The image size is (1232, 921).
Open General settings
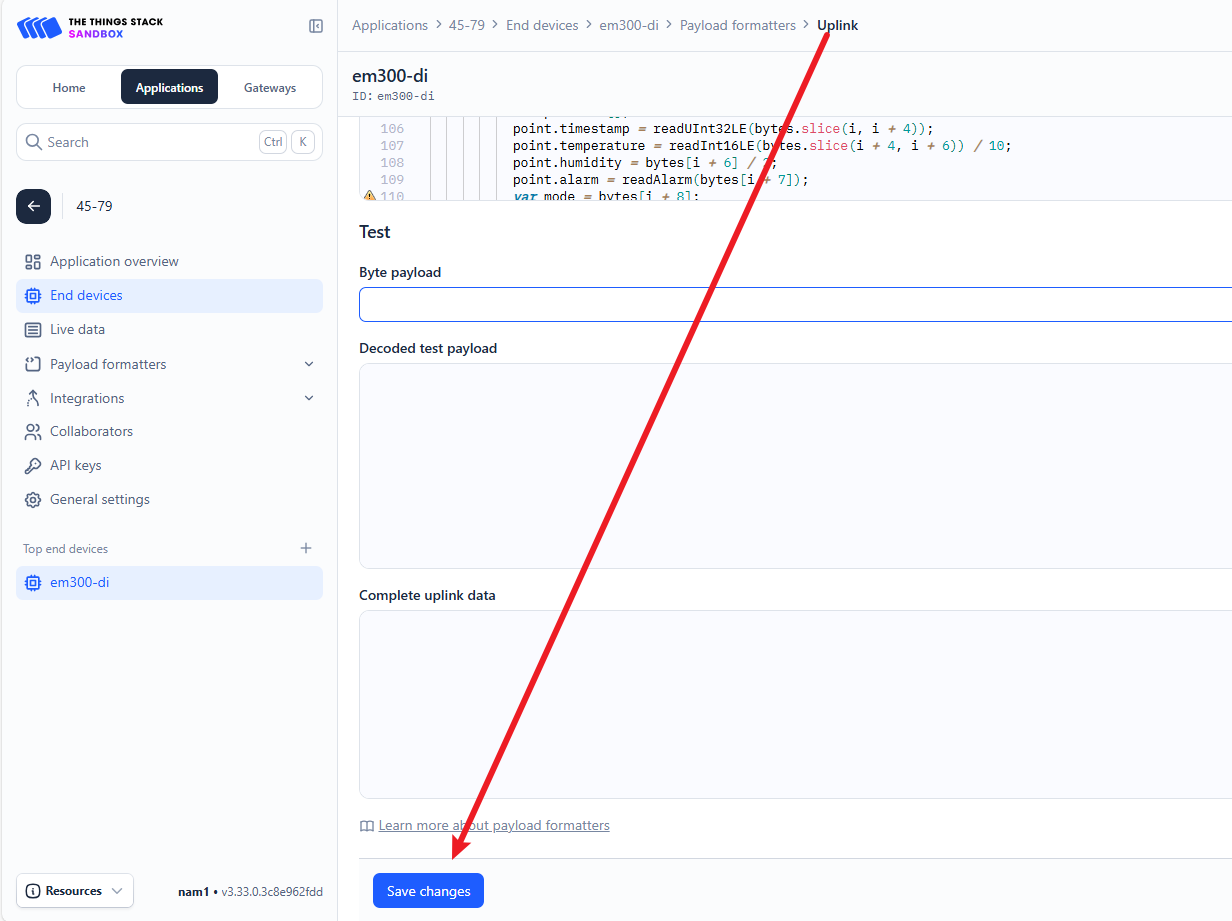pyautogui.click(x=169, y=499)
